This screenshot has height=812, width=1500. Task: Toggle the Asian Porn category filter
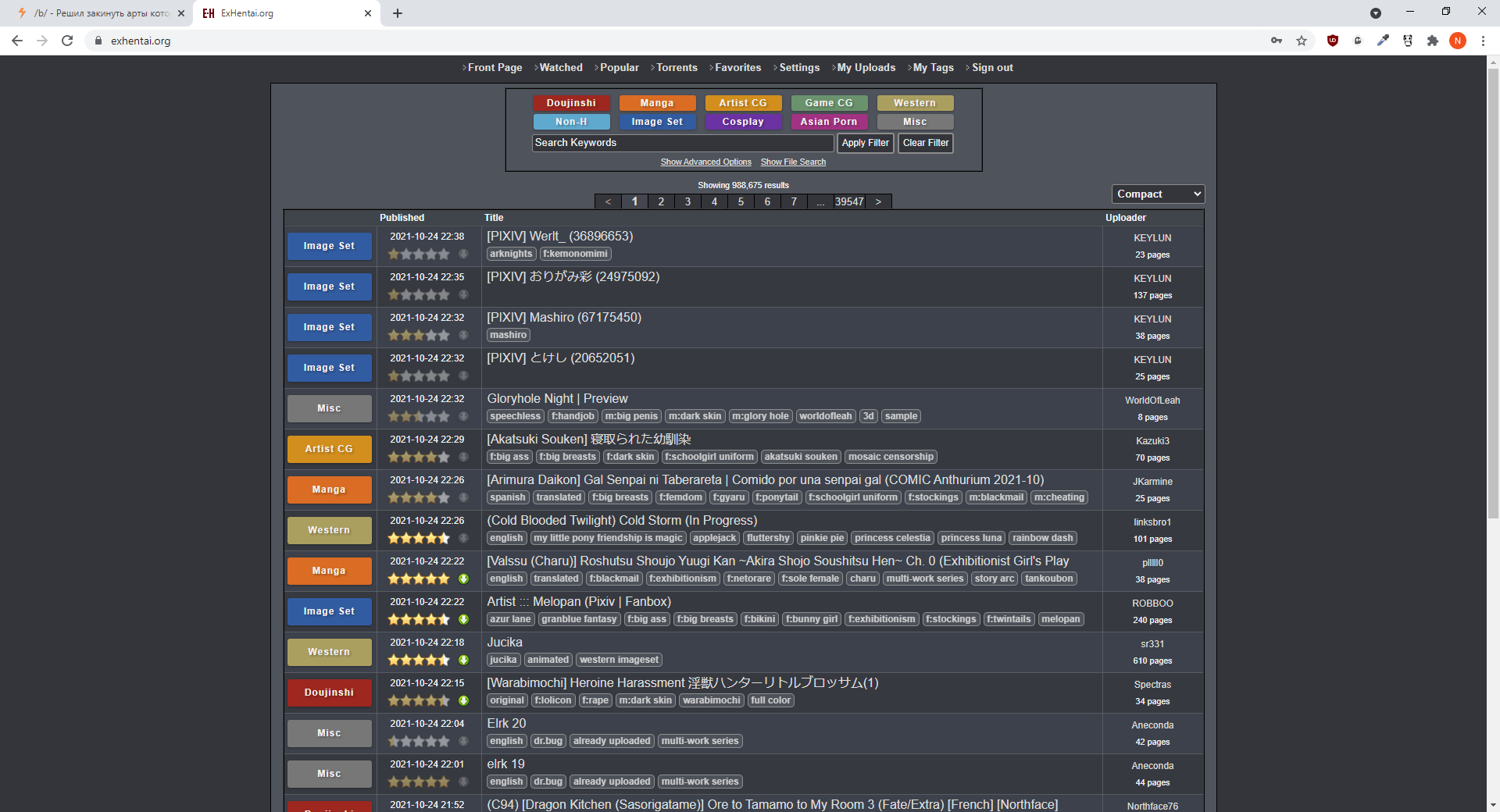829,122
